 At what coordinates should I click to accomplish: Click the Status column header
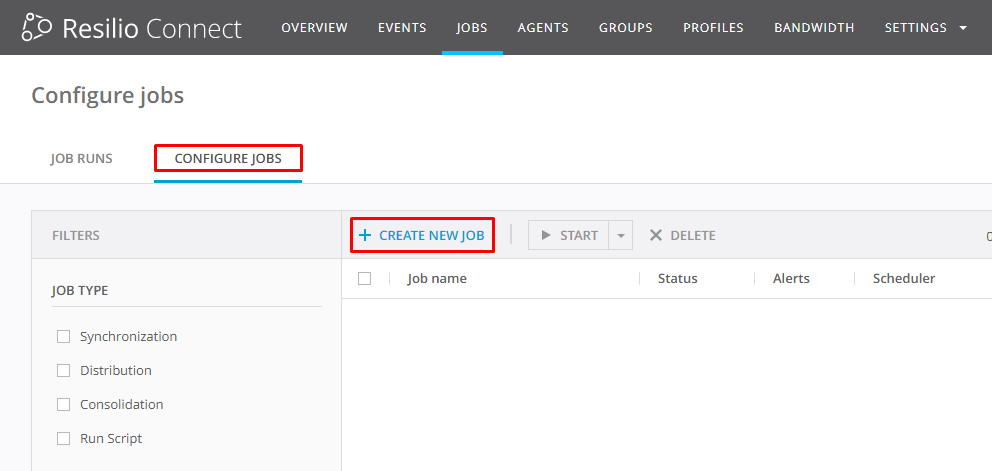[677, 279]
